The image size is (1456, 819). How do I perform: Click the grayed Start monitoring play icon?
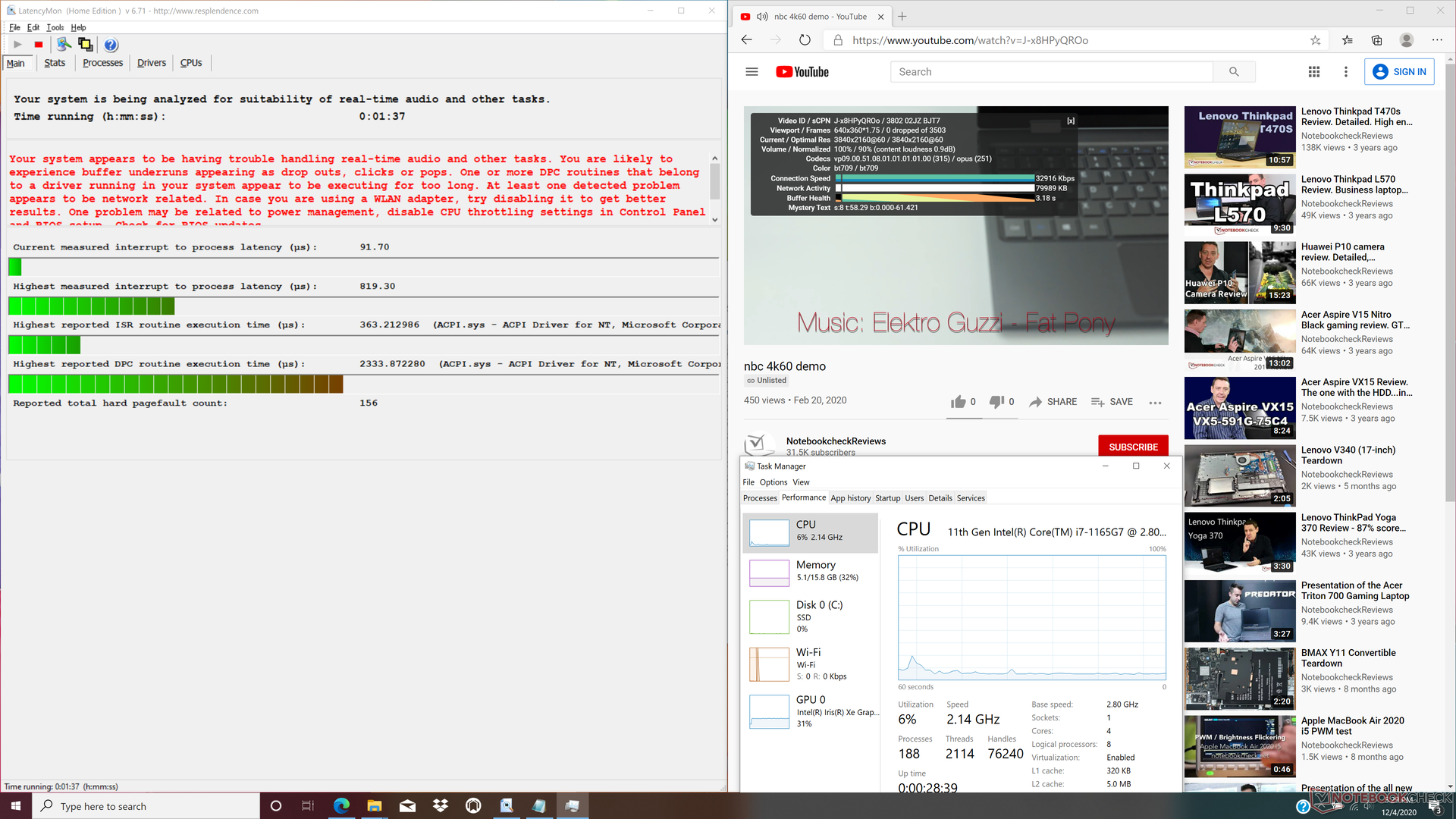(x=17, y=45)
